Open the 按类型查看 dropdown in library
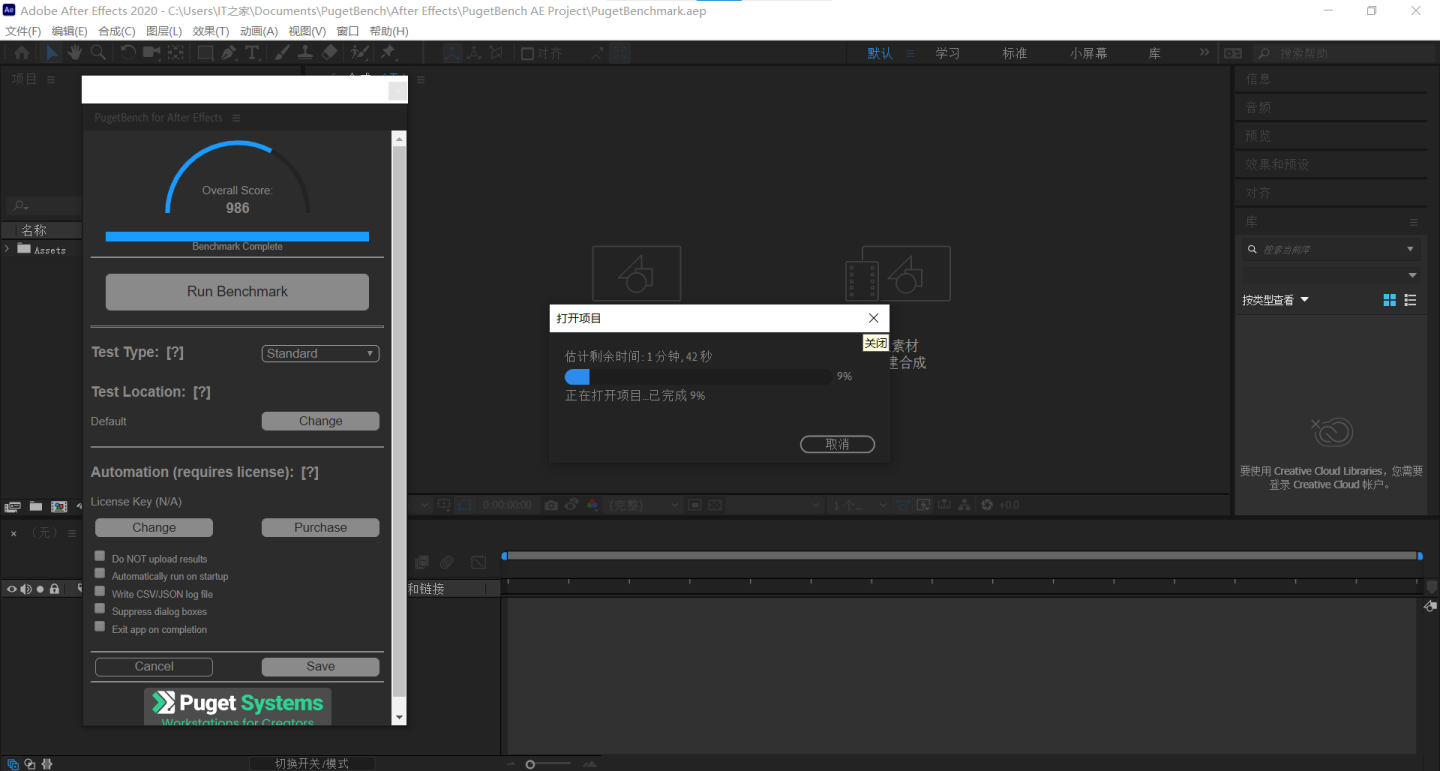Screen dimensions: 1440x771 coord(1275,300)
